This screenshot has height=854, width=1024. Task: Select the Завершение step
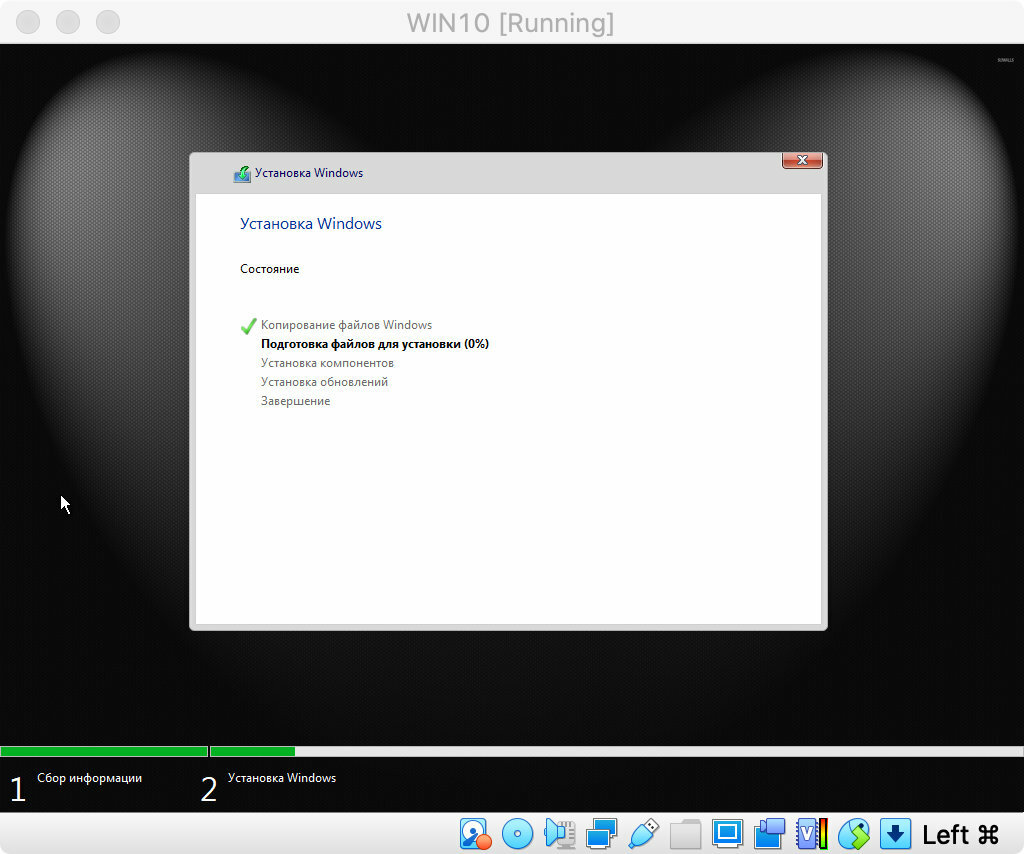pos(296,400)
